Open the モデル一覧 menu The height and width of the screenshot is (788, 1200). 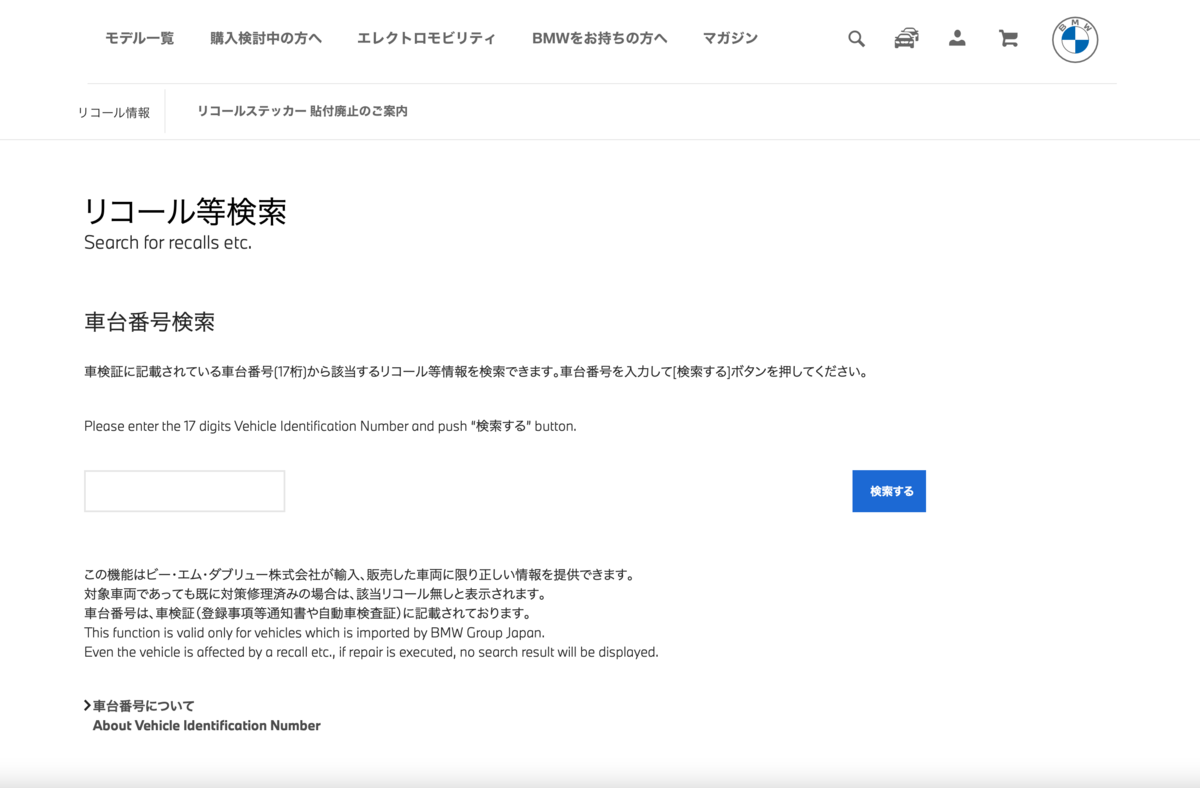click(140, 38)
